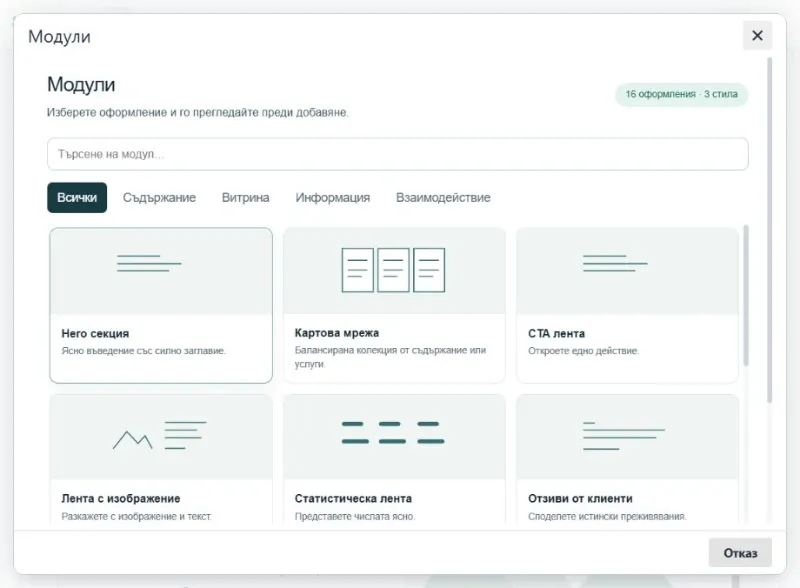Click the text Представете числата ясно
Screen dimensions: 800x588
coord(355,516)
